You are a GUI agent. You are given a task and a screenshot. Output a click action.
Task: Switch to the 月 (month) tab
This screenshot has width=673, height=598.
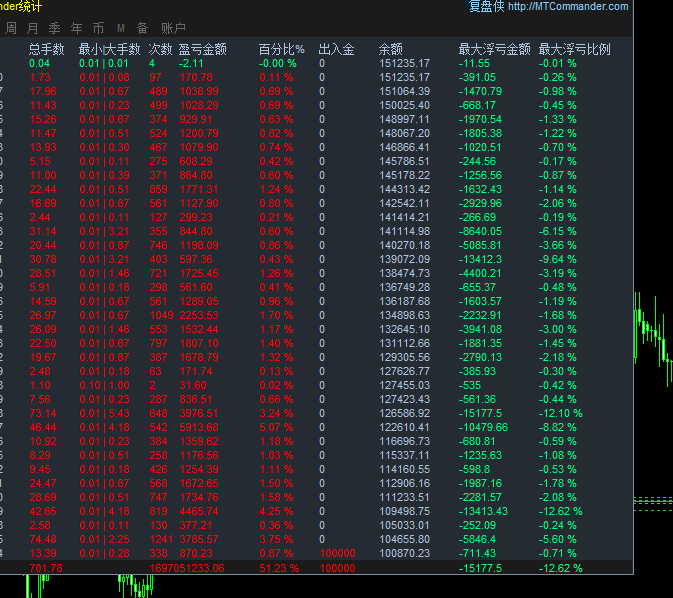click(33, 28)
